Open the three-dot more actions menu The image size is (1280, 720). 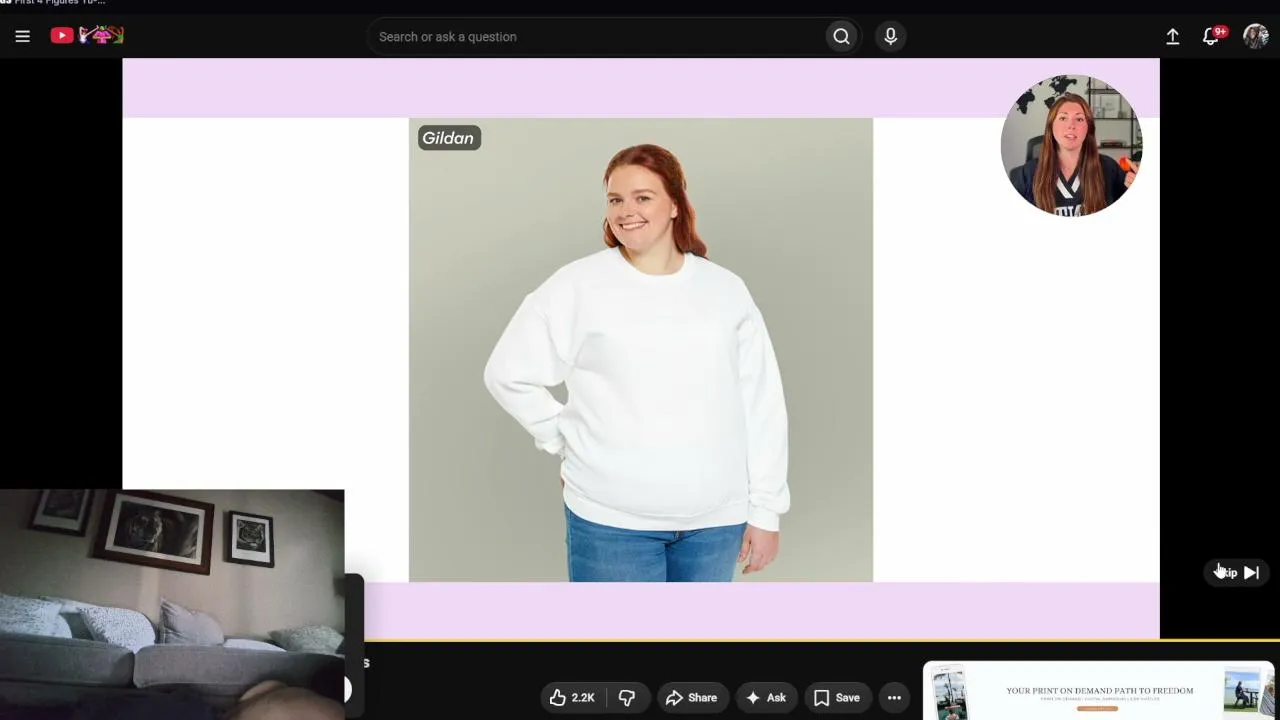tap(894, 698)
